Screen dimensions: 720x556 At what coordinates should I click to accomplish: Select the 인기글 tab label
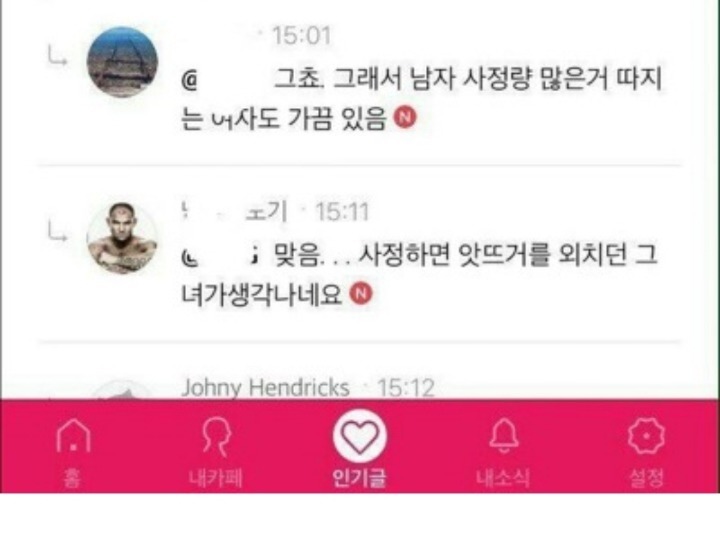(360, 478)
